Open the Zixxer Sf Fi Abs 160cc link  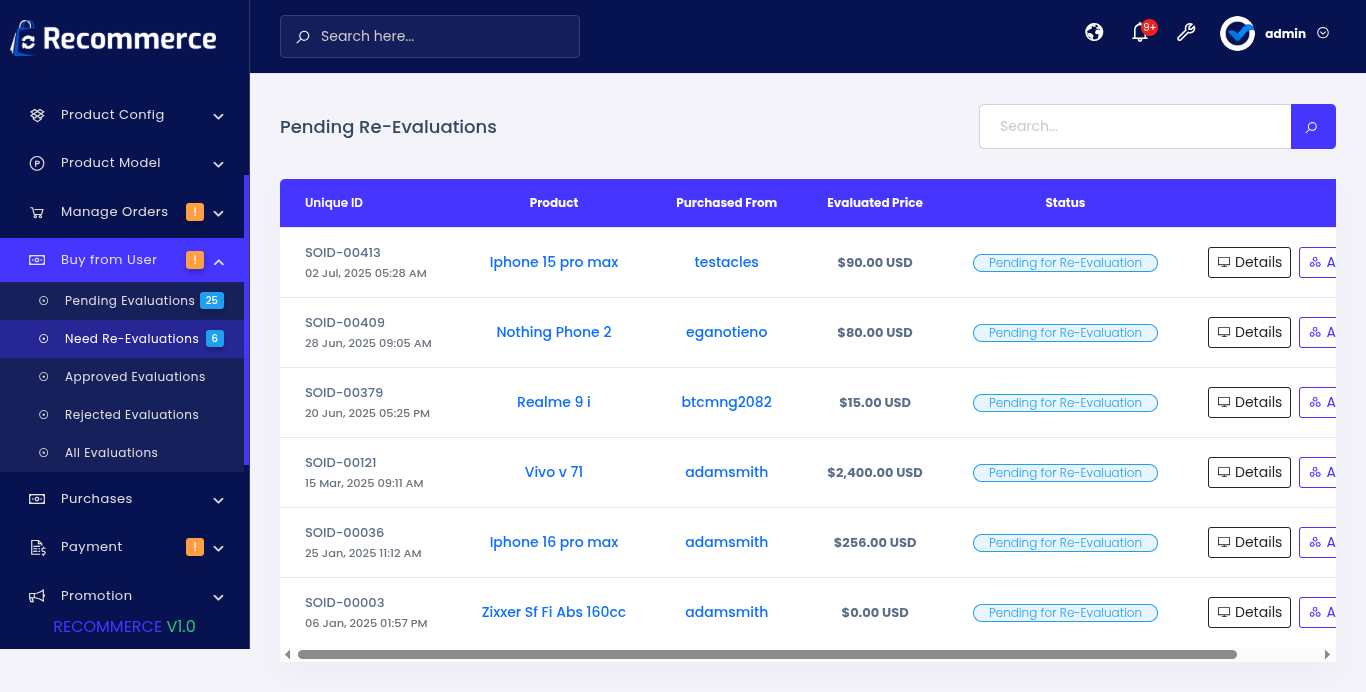click(554, 612)
